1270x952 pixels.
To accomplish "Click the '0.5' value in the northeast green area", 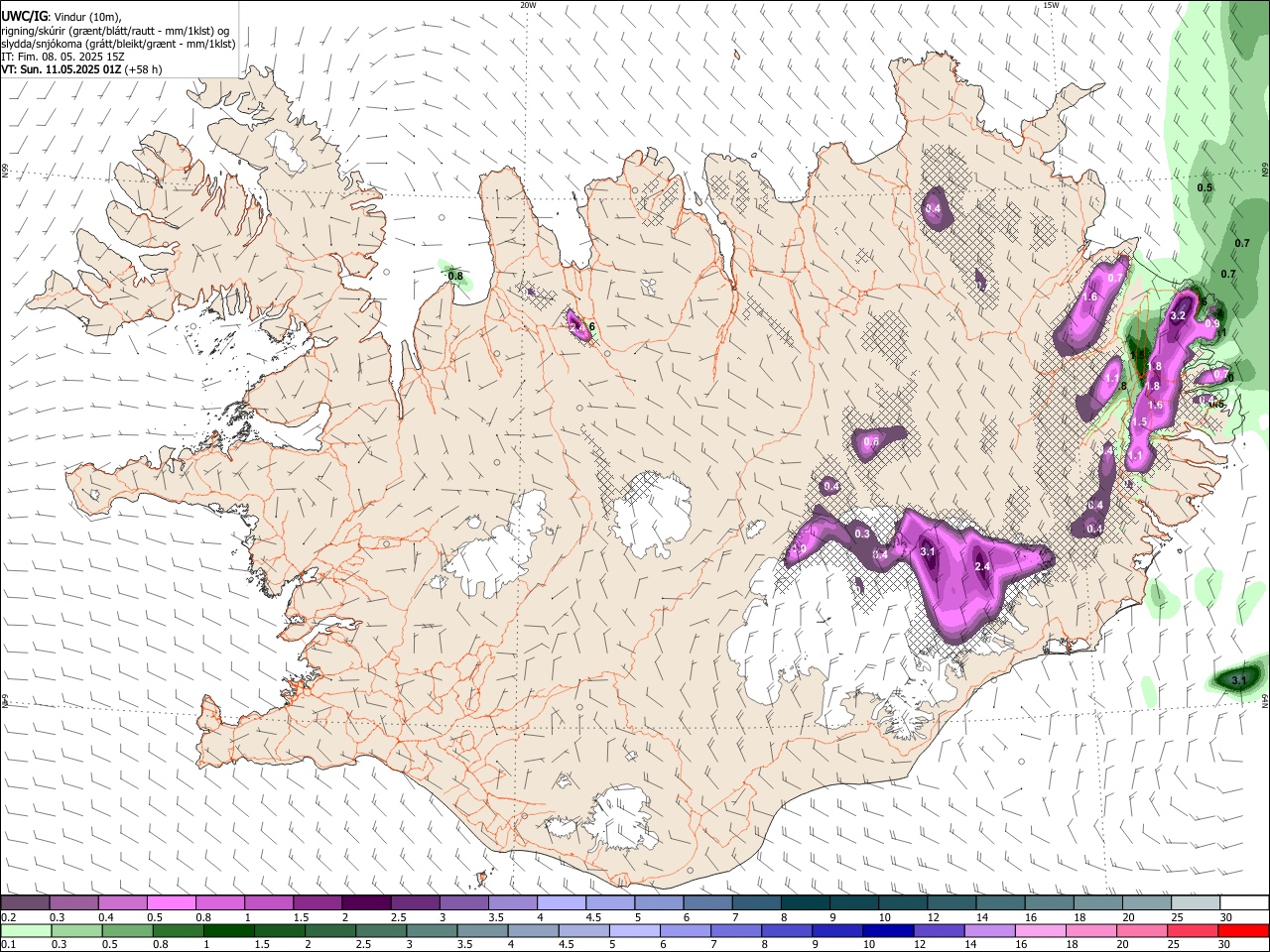I will click(1205, 187).
